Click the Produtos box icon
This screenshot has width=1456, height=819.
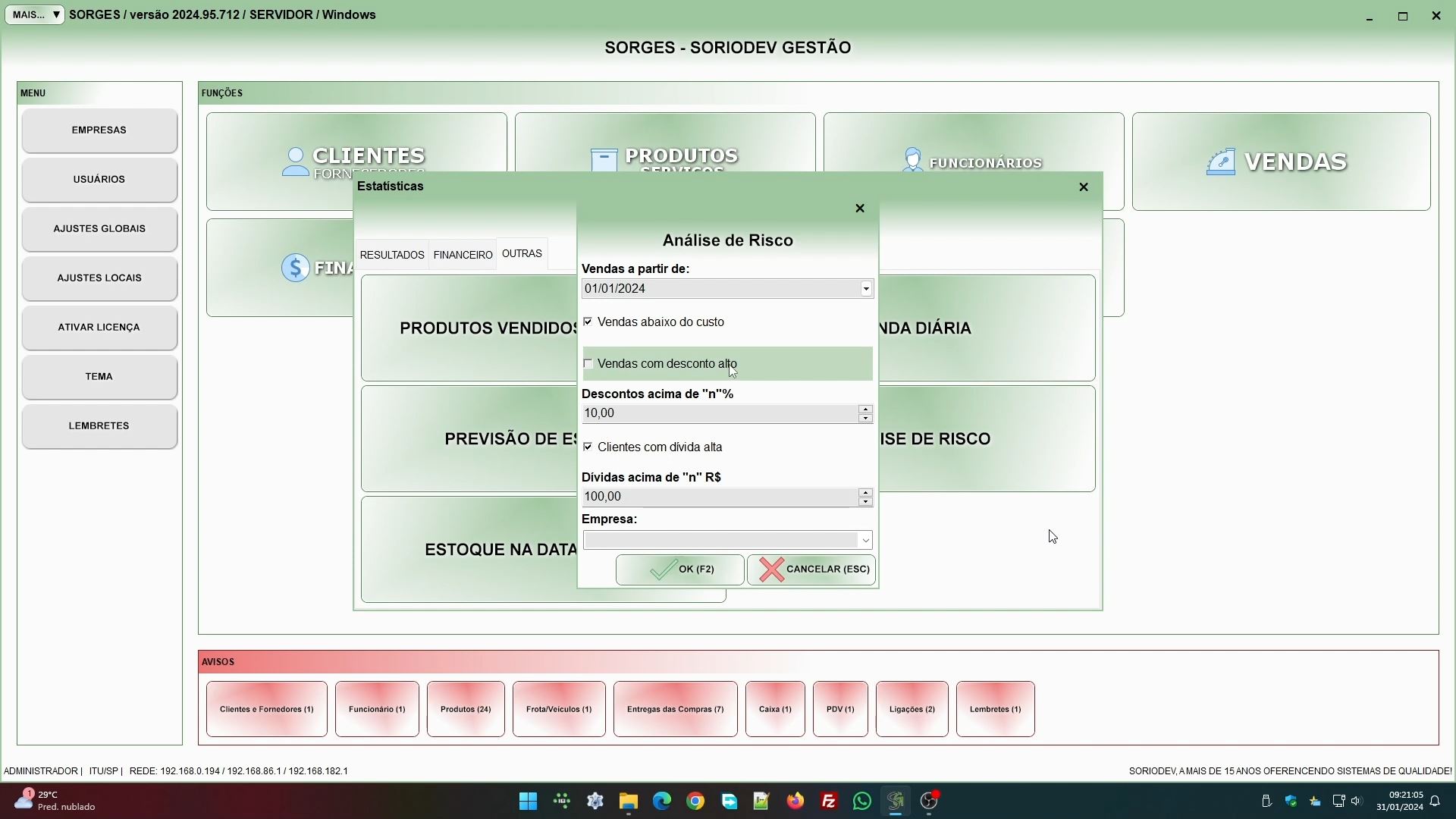tap(604, 160)
